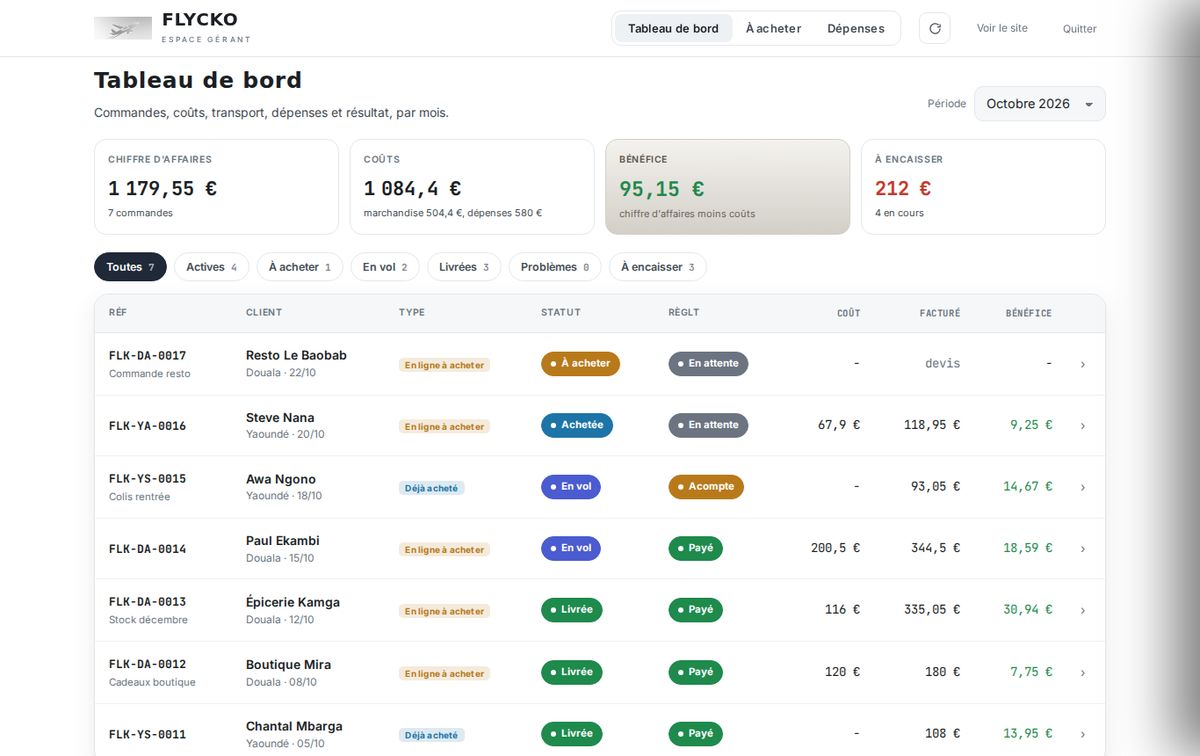The width and height of the screenshot is (1200, 756).
Task: Click the order reference FLK-YA-0016
Action: coord(148,426)
